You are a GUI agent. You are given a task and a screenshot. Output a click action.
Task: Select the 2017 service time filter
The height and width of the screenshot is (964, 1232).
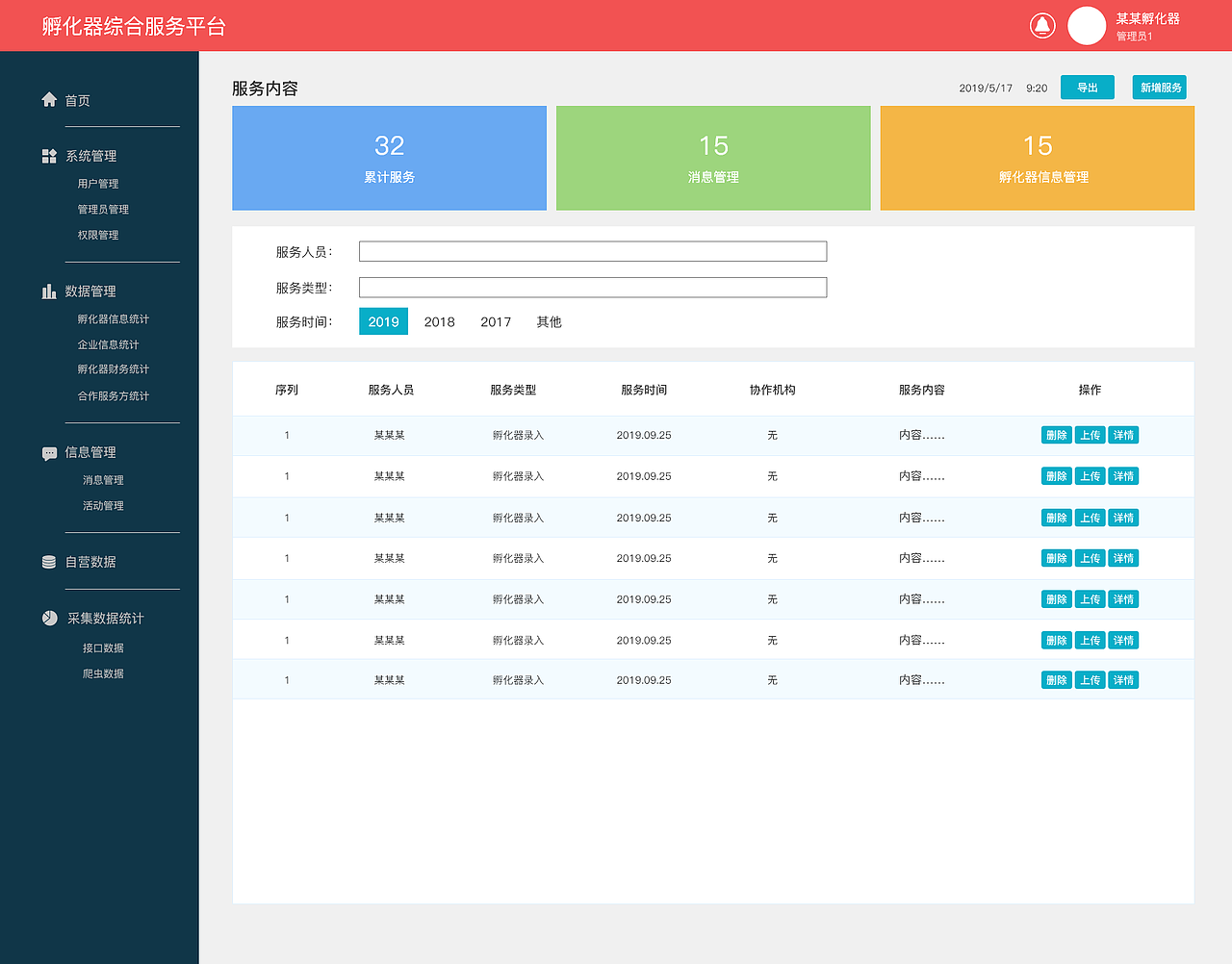pos(496,322)
